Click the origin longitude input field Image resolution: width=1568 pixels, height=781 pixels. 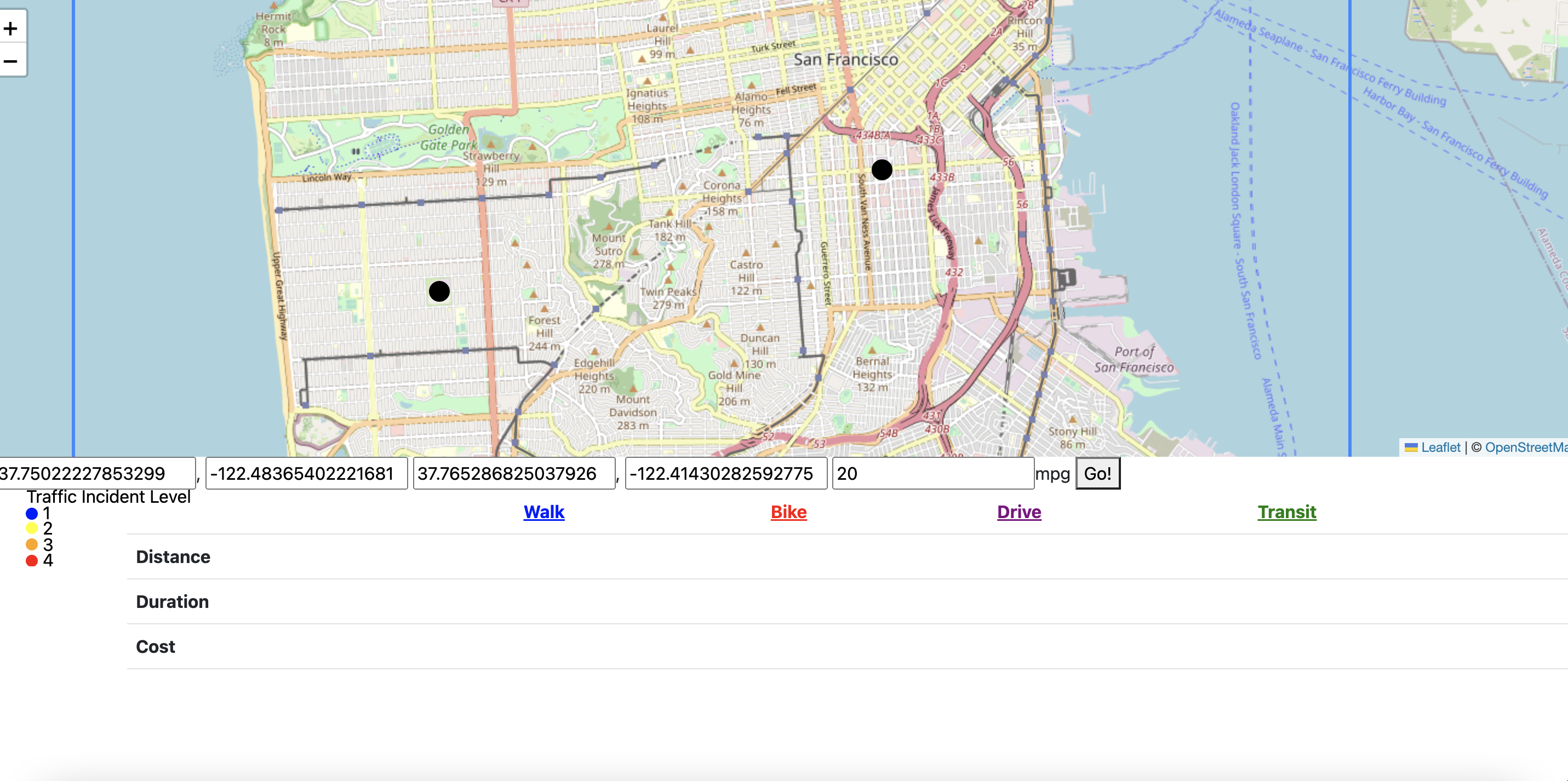coord(306,474)
